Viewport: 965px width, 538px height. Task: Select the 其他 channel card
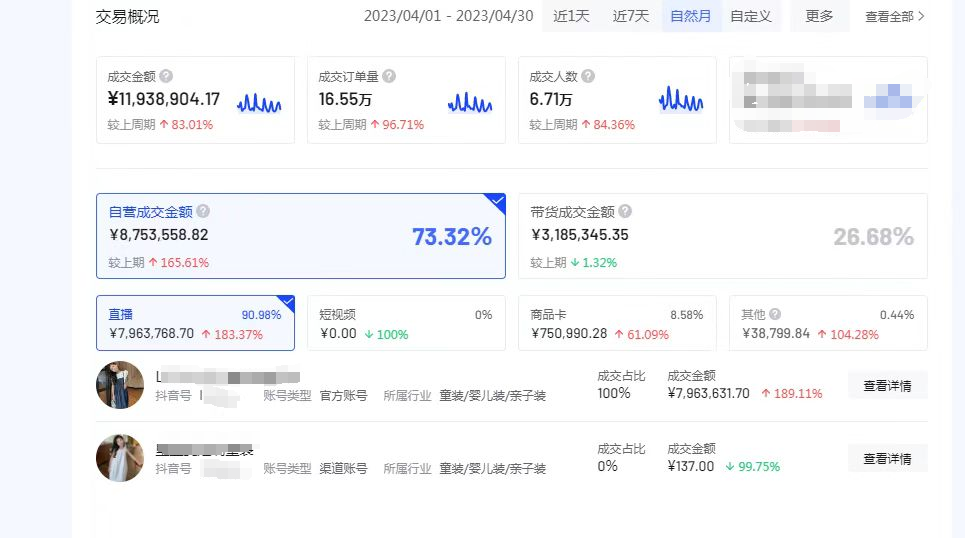tap(828, 323)
